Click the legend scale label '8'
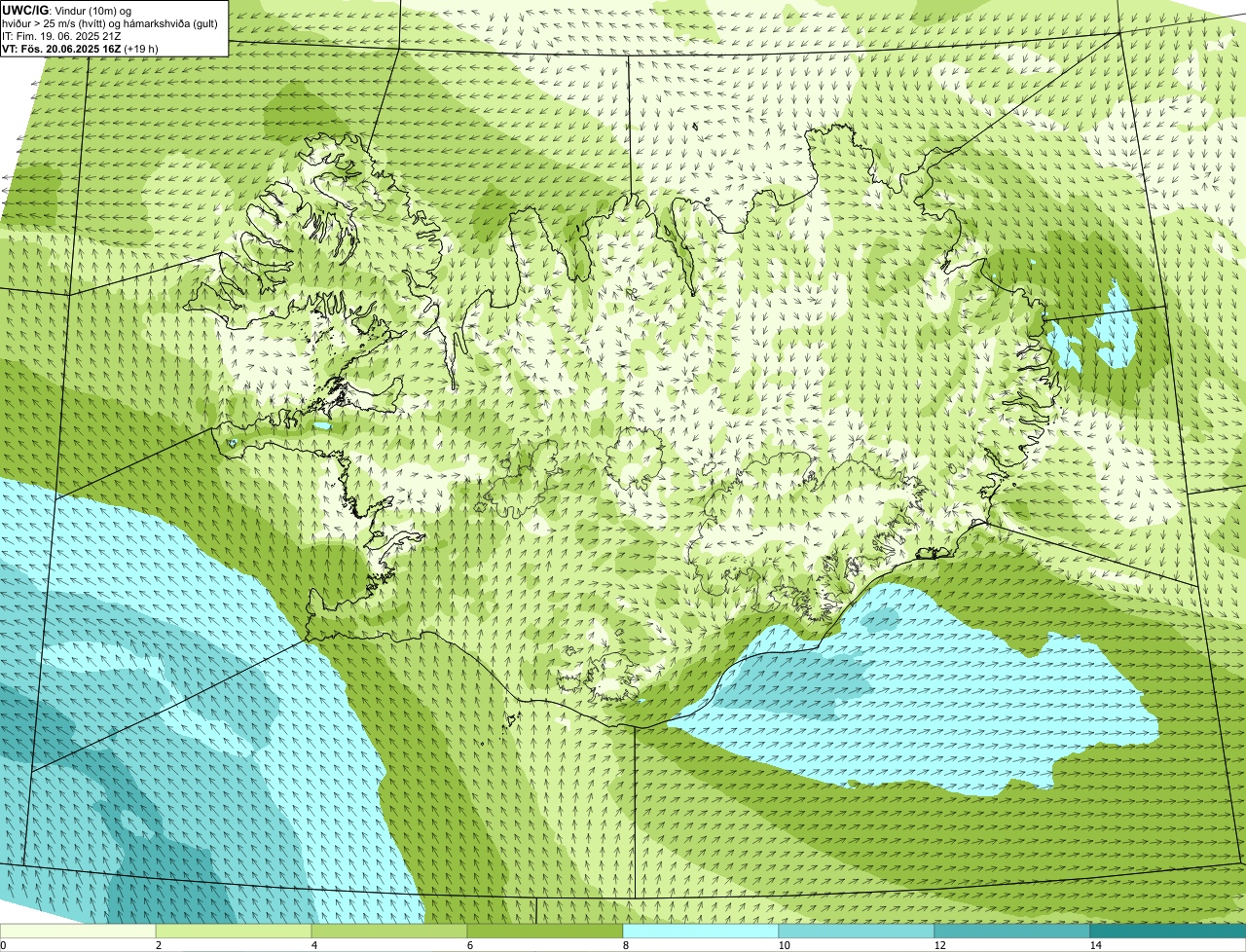 coord(625,945)
